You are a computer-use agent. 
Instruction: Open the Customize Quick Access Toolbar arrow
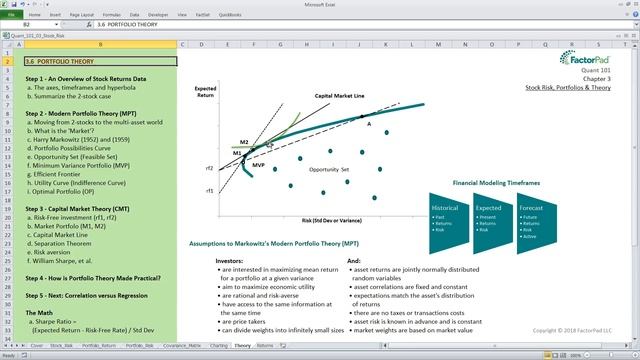47,5
